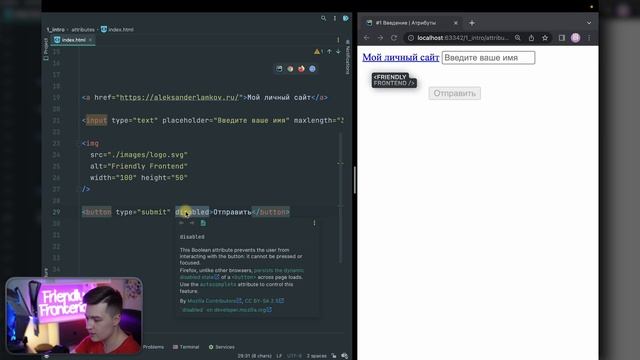Screen dimensions: 640x360
Task: Change '2 spaces' indent setting
Action: pyautogui.click(x=316, y=356)
